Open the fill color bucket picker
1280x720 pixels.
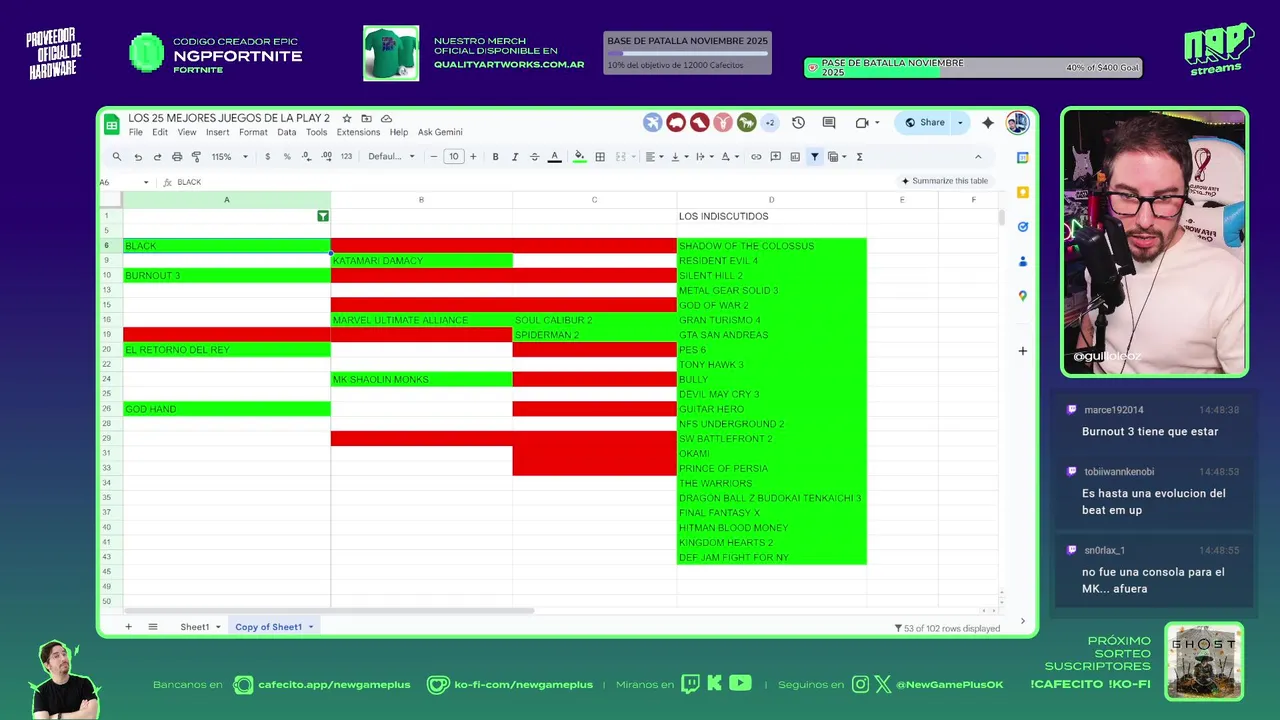pos(579,157)
